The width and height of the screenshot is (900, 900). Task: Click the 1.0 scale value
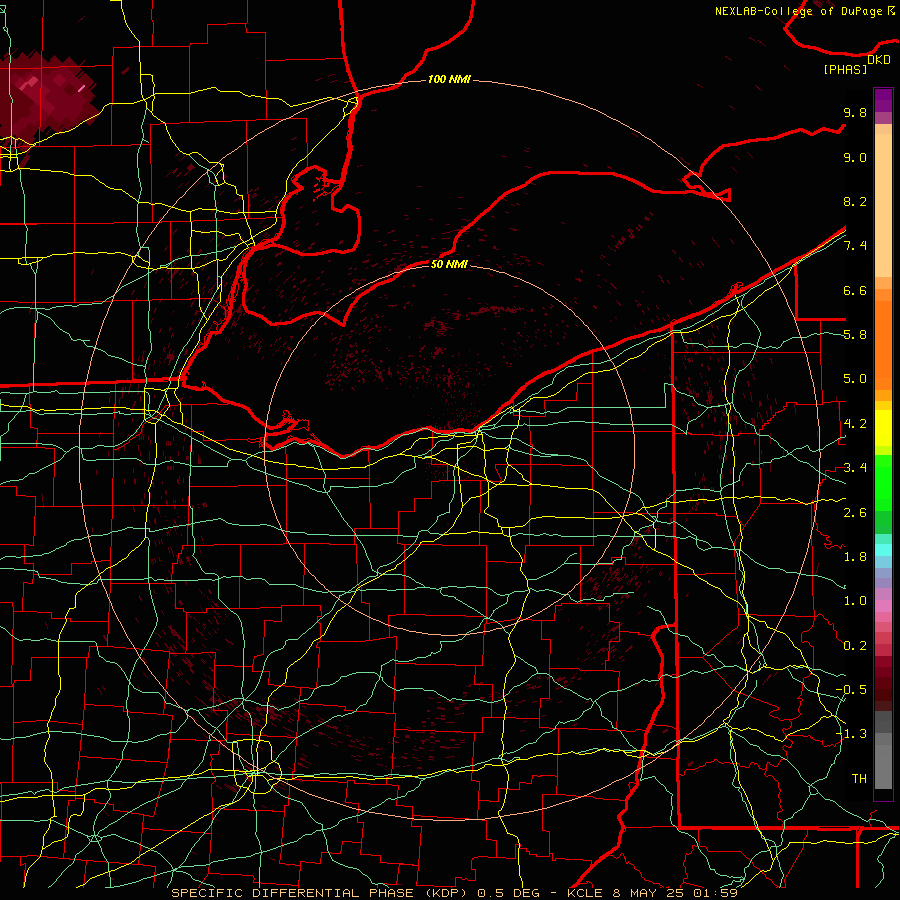pos(855,601)
